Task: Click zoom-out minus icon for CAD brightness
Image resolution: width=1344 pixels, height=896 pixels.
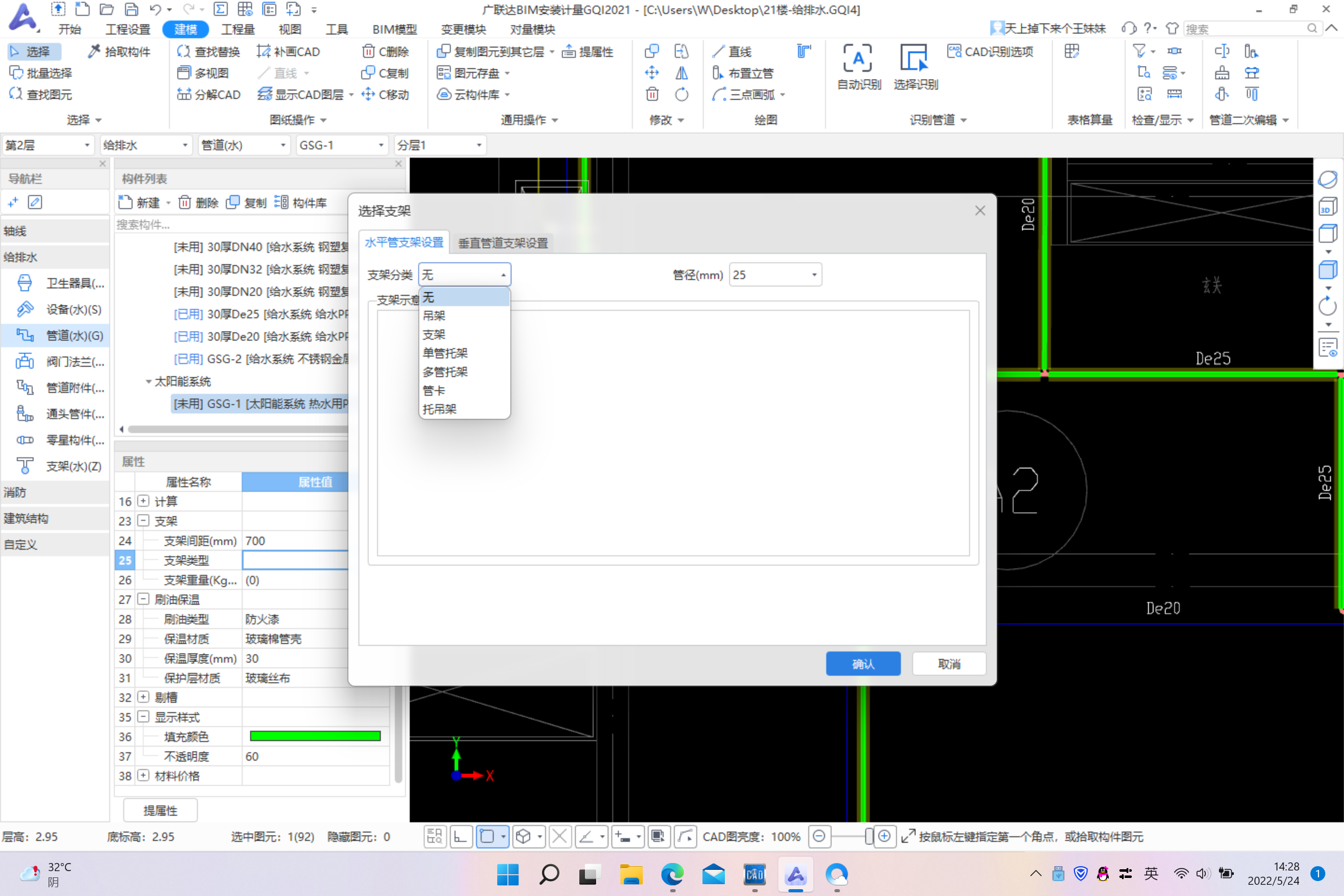Action: pyautogui.click(x=819, y=836)
